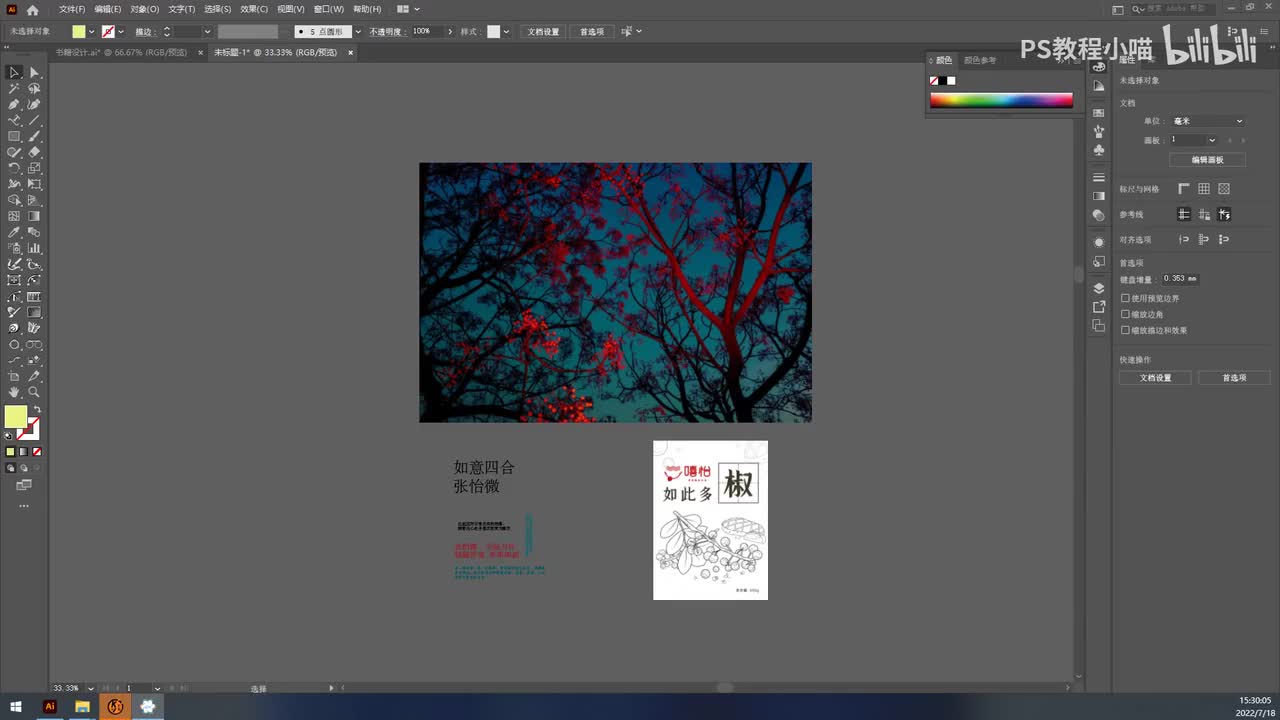The width and height of the screenshot is (1280, 720).
Task: Select the Paintbrush tool
Action: pos(34,136)
